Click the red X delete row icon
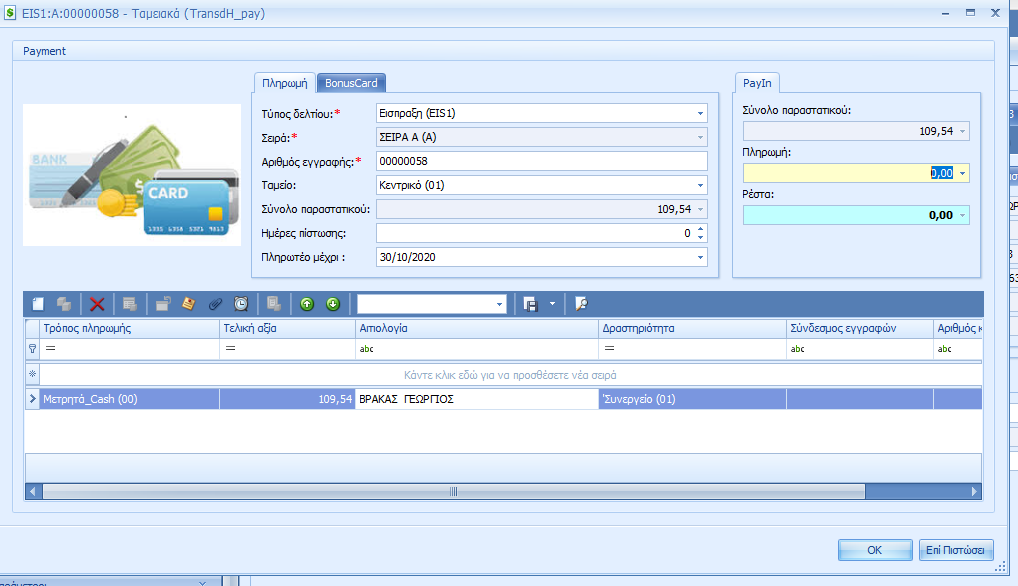The height and width of the screenshot is (586, 1018). pos(97,304)
